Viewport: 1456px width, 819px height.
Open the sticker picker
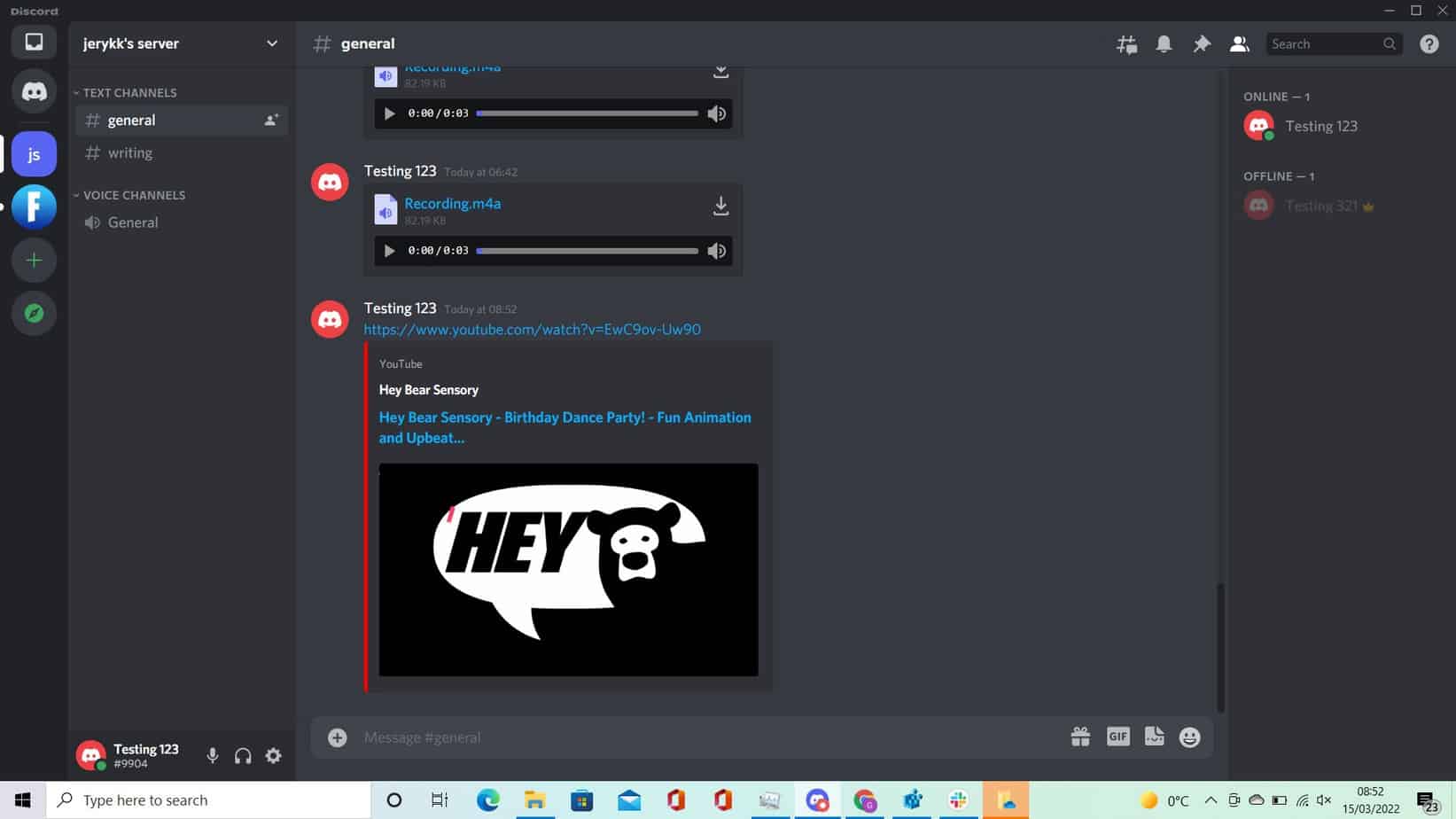pos(1154,737)
